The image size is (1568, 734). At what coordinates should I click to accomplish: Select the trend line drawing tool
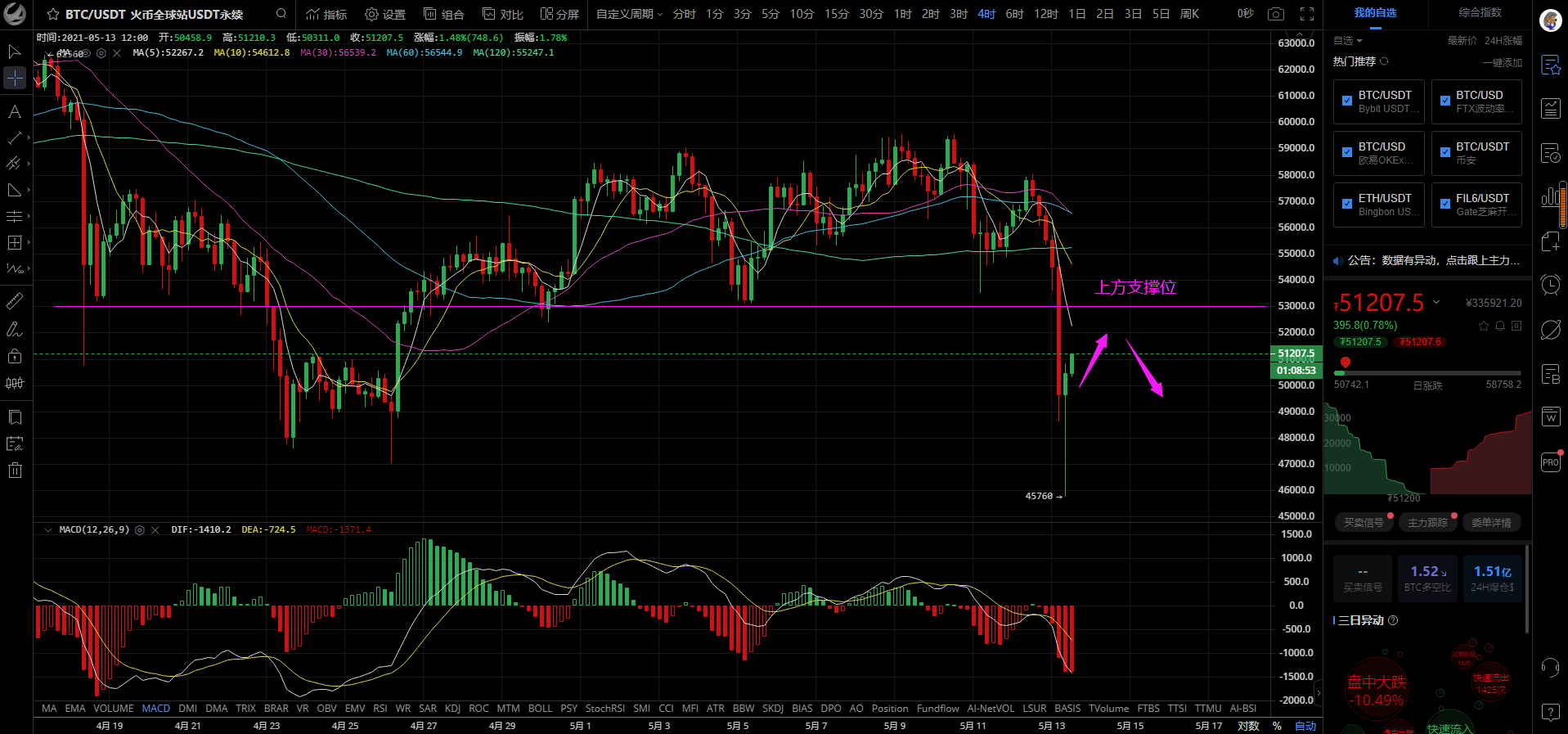[15, 138]
